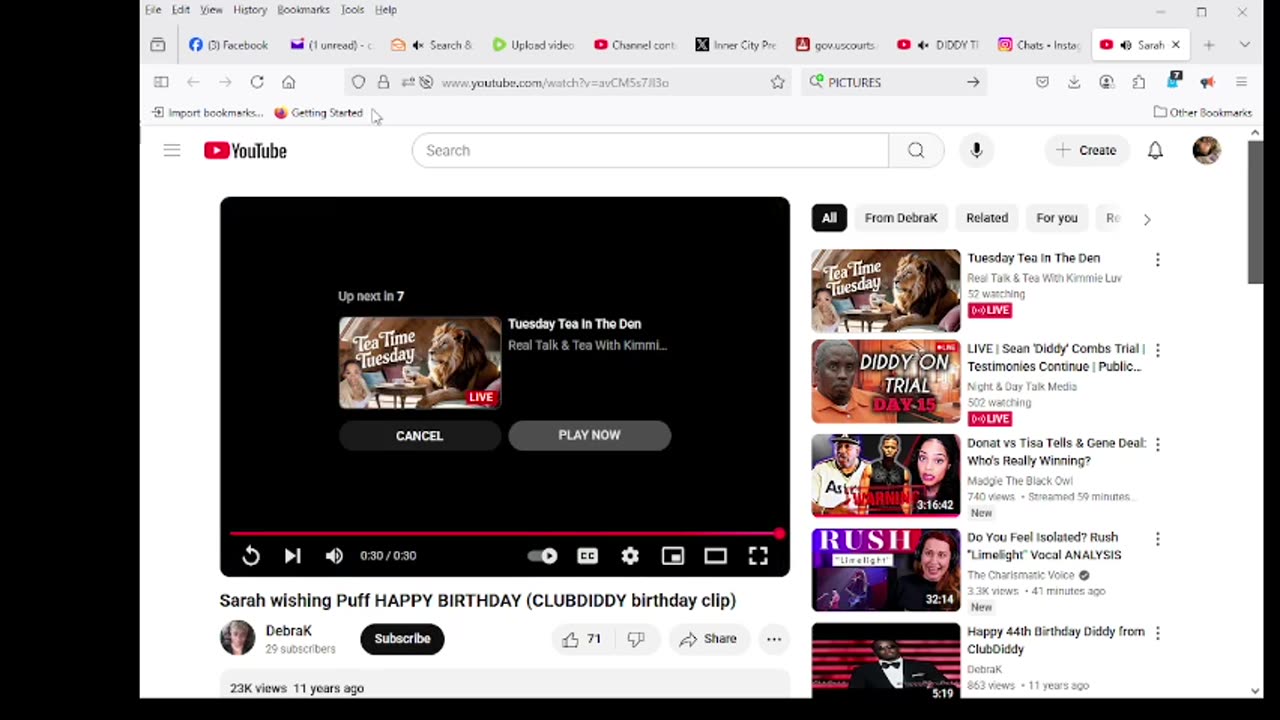The image size is (1280, 720).
Task: Open Firefox downloads panel
Action: [x=1074, y=82]
